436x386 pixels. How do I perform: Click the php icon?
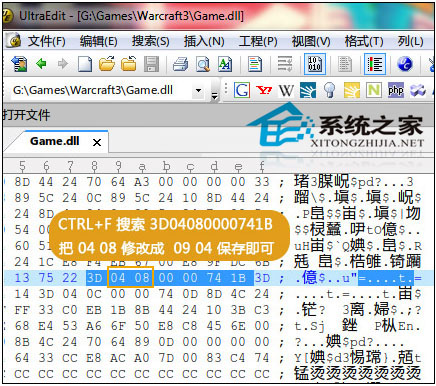click(396, 90)
